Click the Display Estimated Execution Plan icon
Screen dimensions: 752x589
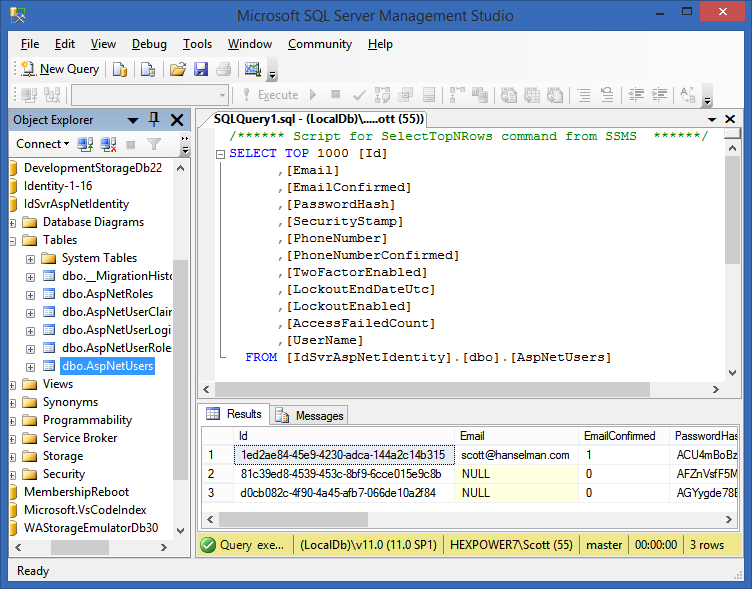[x=382, y=95]
